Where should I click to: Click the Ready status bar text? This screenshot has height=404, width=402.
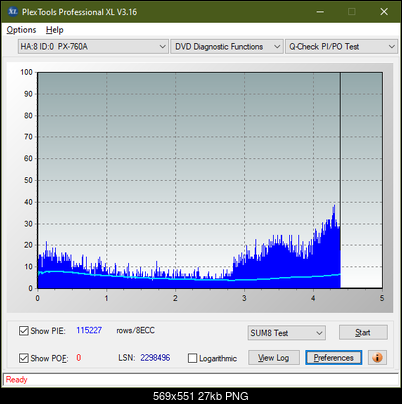(x=16, y=380)
